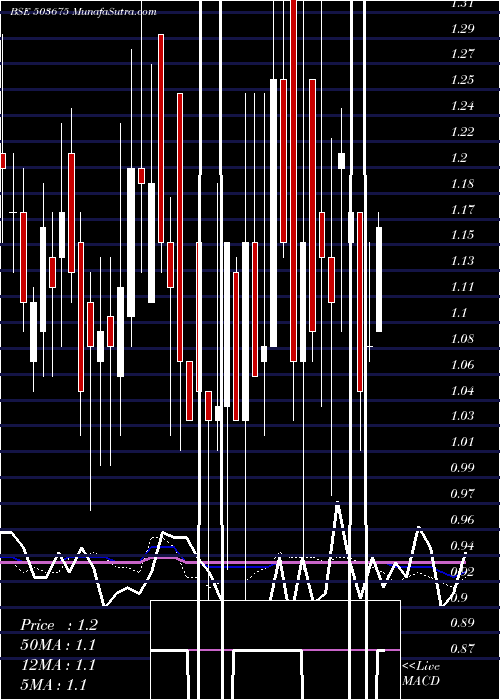Viewport: 500px width, 700px height.
Task: Click the 1.17 price axis label
Action: [x=462, y=209]
